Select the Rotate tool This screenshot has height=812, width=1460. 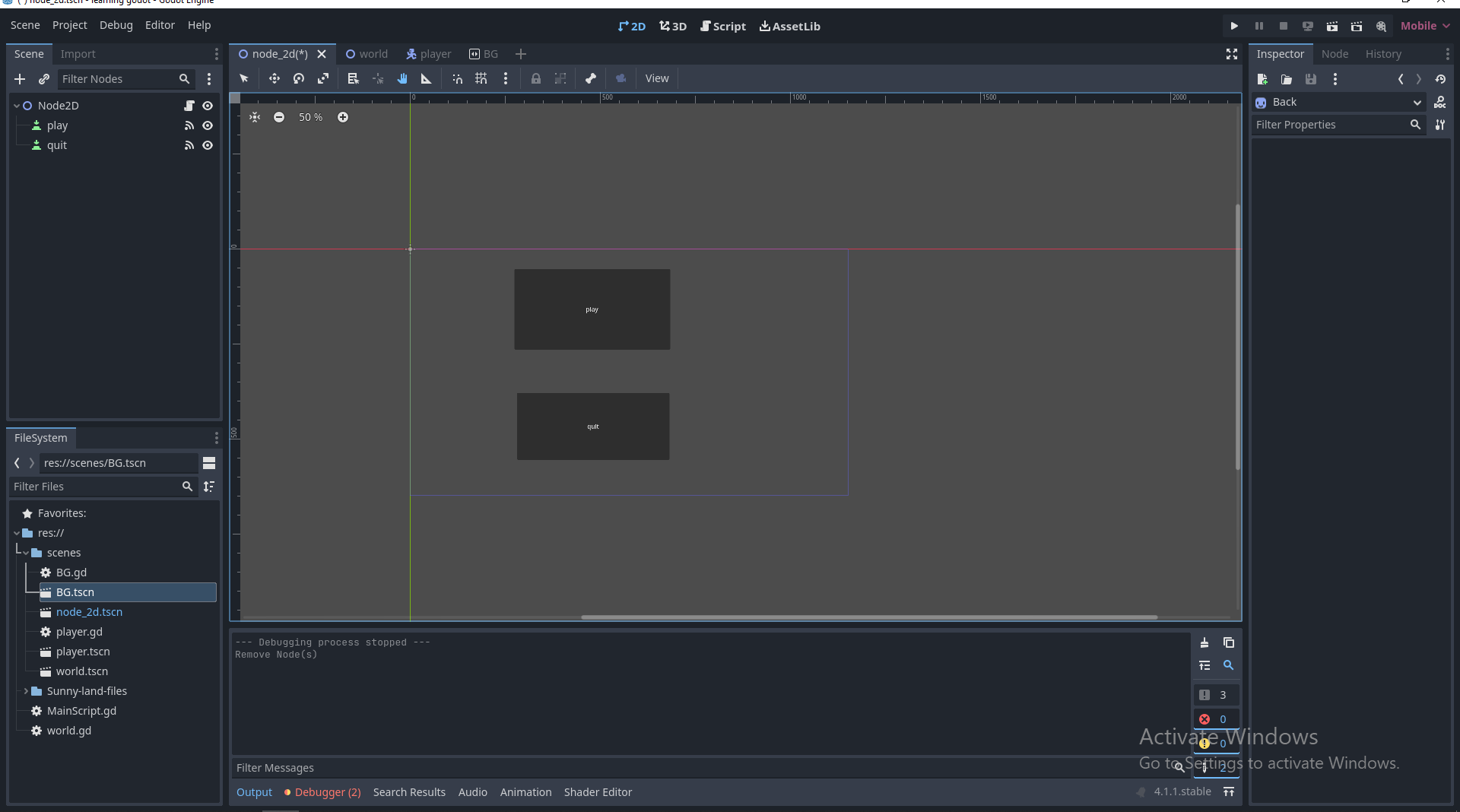tap(298, 78)
